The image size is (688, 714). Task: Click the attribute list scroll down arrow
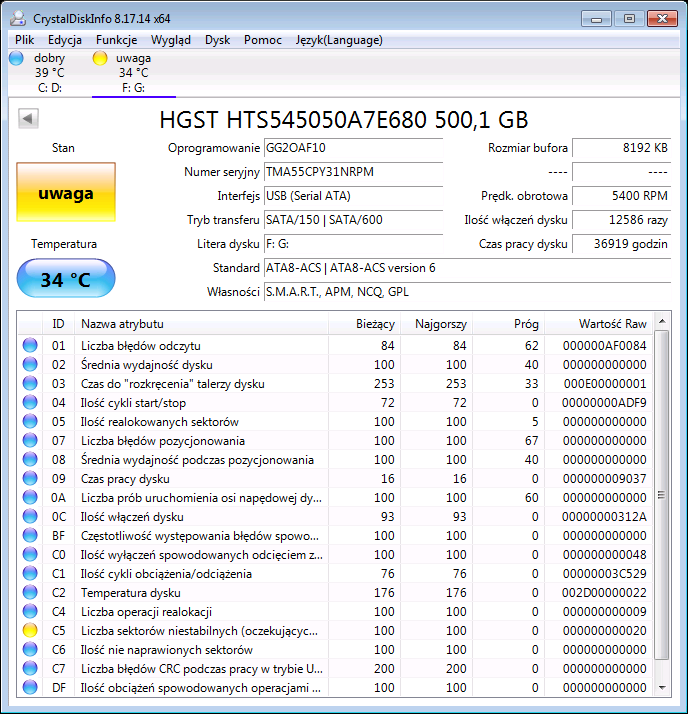click(x=662, y=688)
